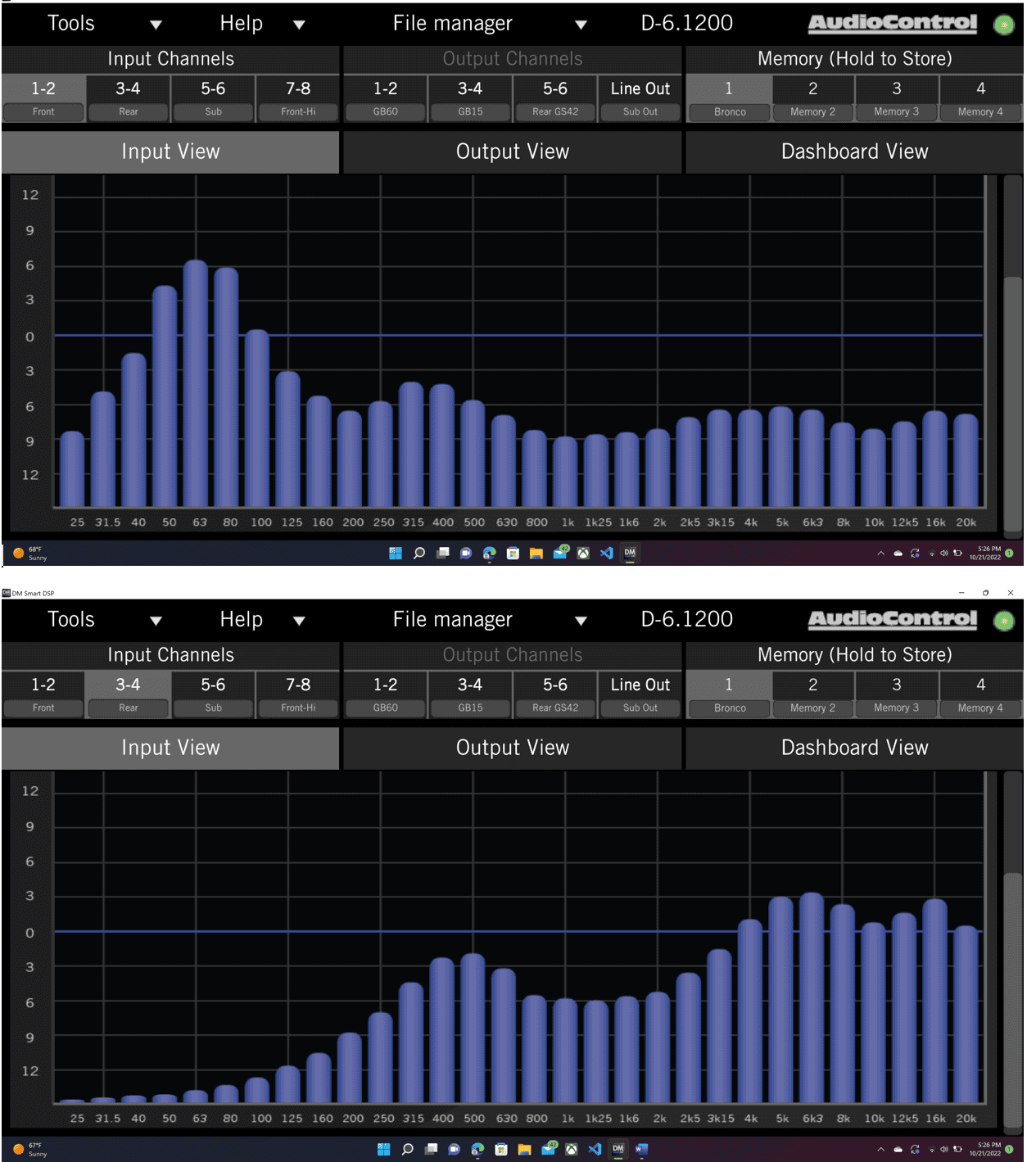Open Word from the lower screenshot taskbar

tap(641, 1150)
